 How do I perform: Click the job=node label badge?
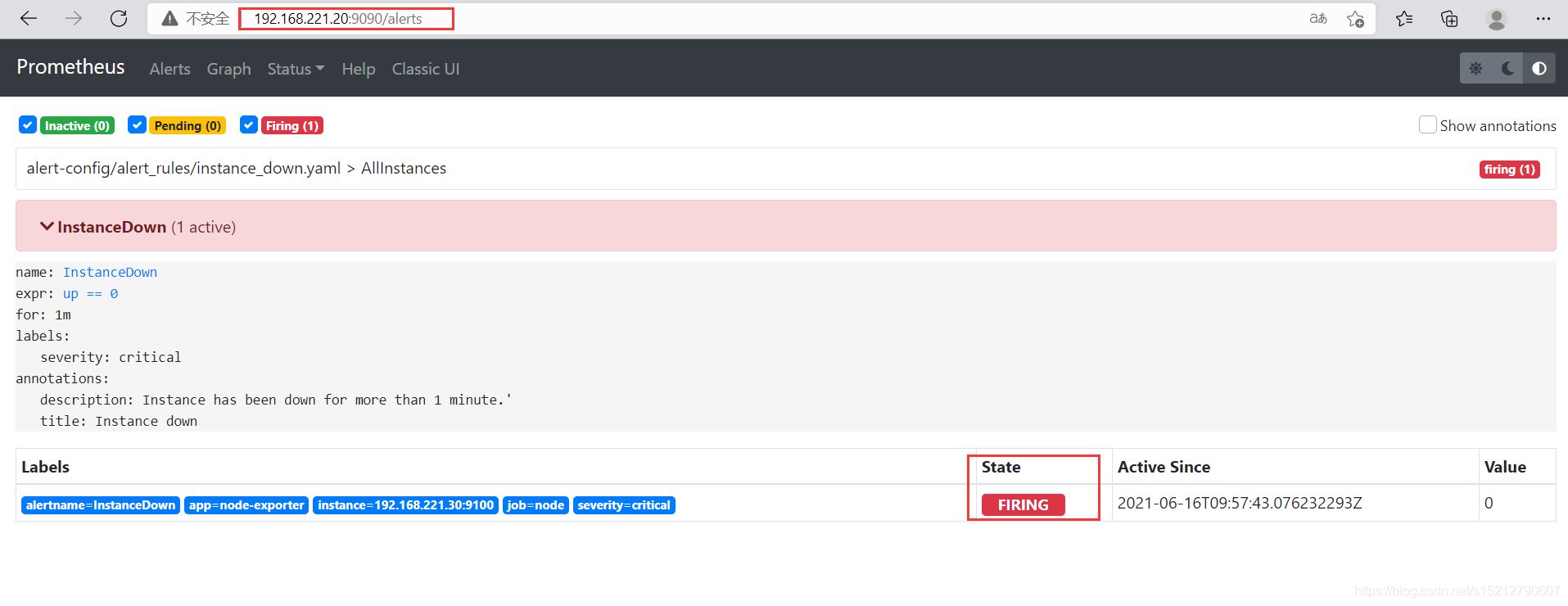tap(535, 505)
